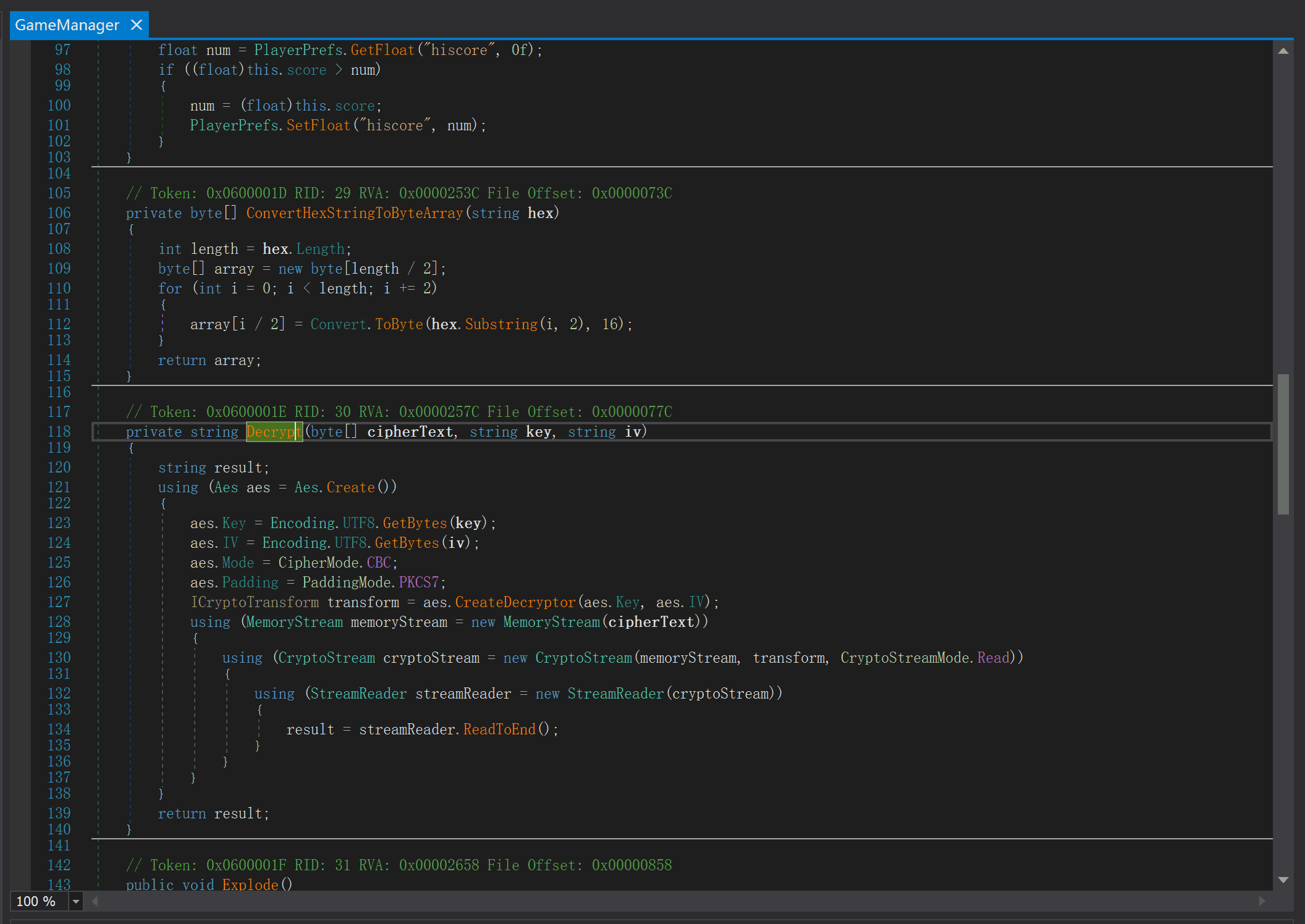Image resolution: width=1305 pixels, height=924 pixels.
Task: Open the zoom level dropdown
Action: pyautogui.click(x=75, y=902)
